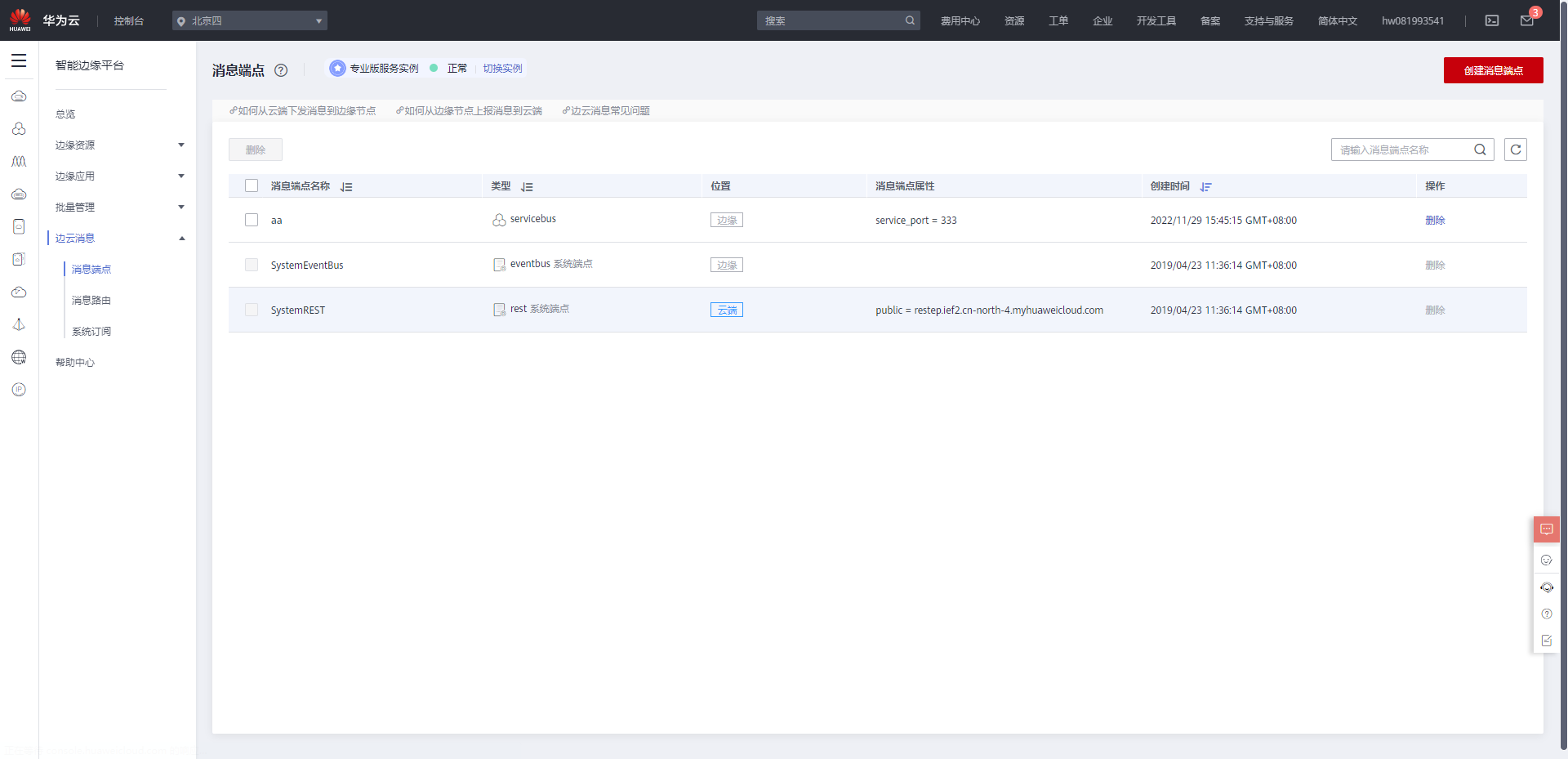
Task: Click the 专业版服务实例 label
Action: point(384,69)
